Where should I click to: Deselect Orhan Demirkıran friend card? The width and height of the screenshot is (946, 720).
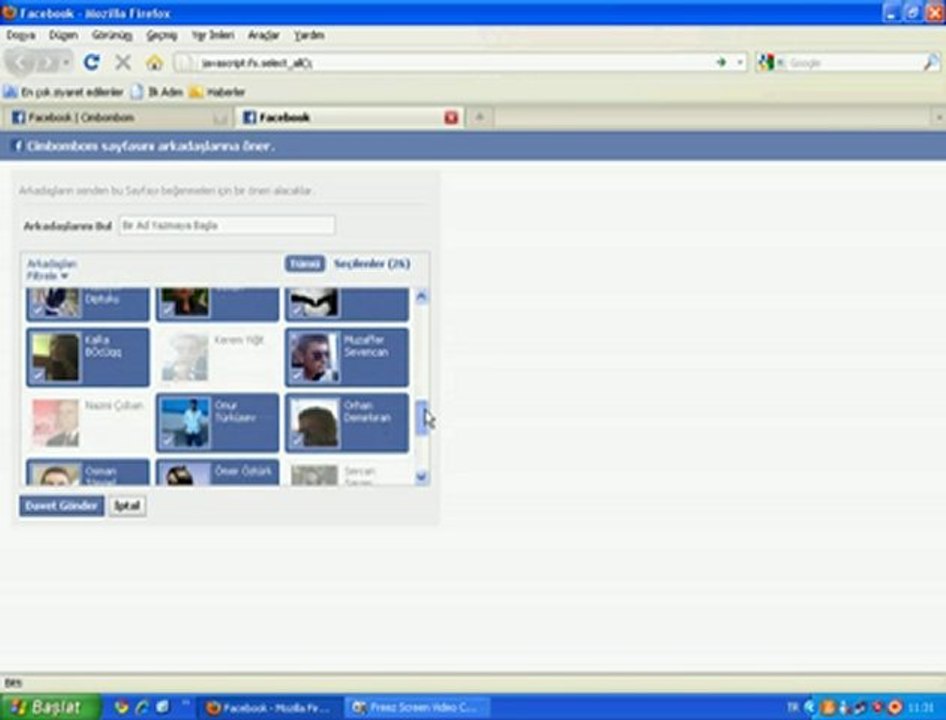[347, 422]
